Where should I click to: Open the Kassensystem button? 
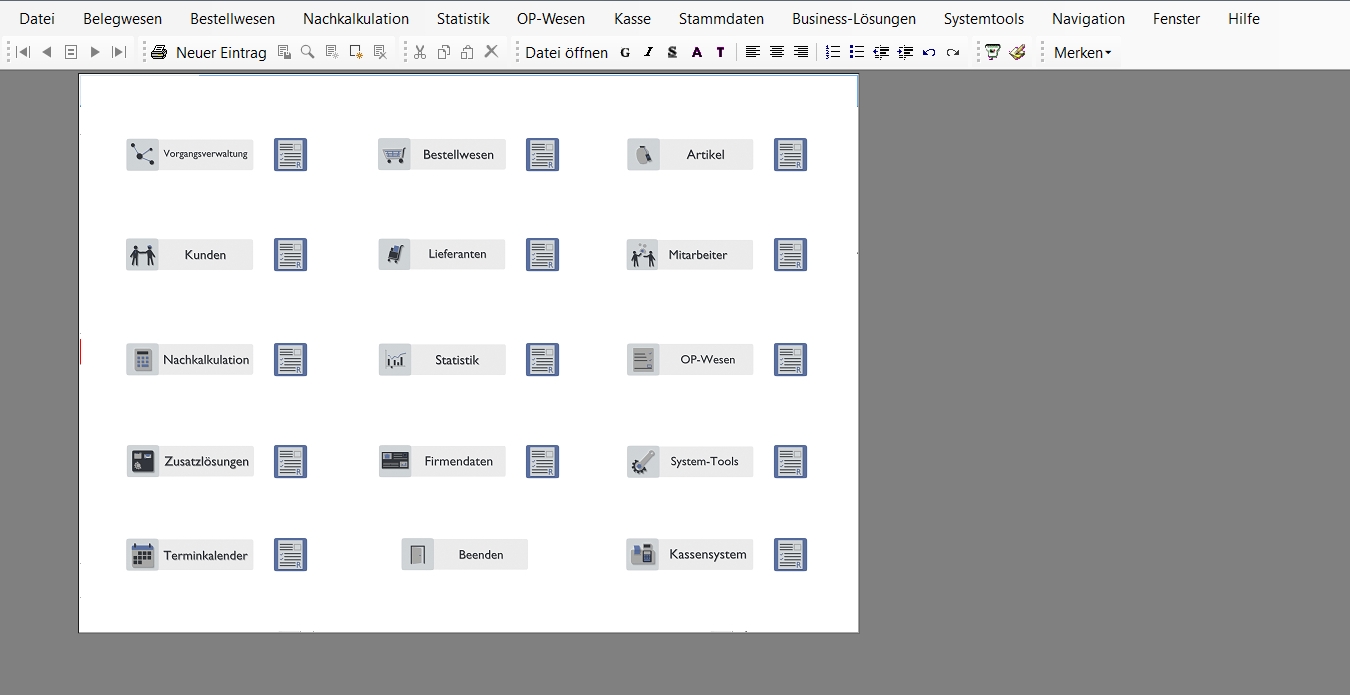click(x=690, y=554)
